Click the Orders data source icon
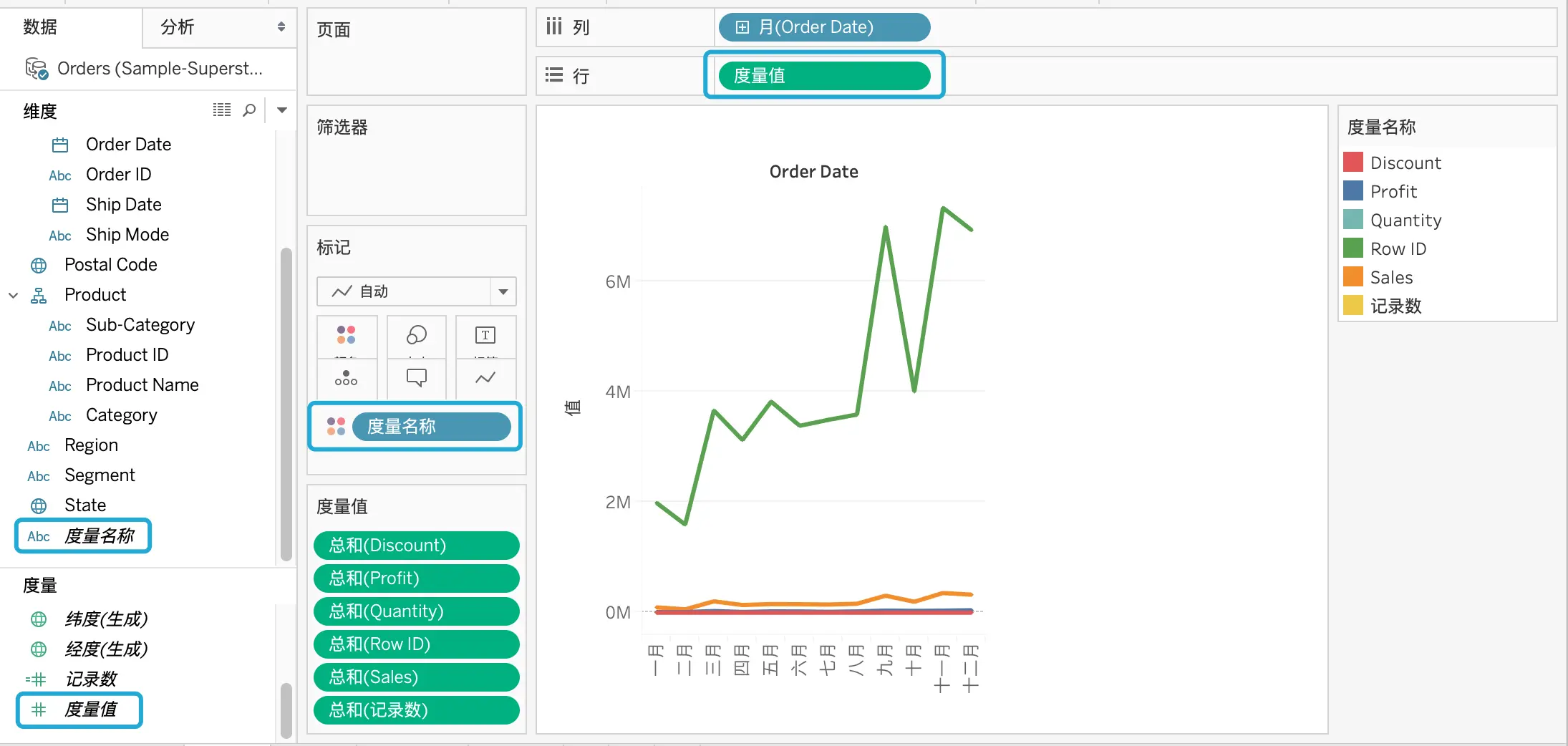Viewport: 1568px width, 746px height. [37, 69]
